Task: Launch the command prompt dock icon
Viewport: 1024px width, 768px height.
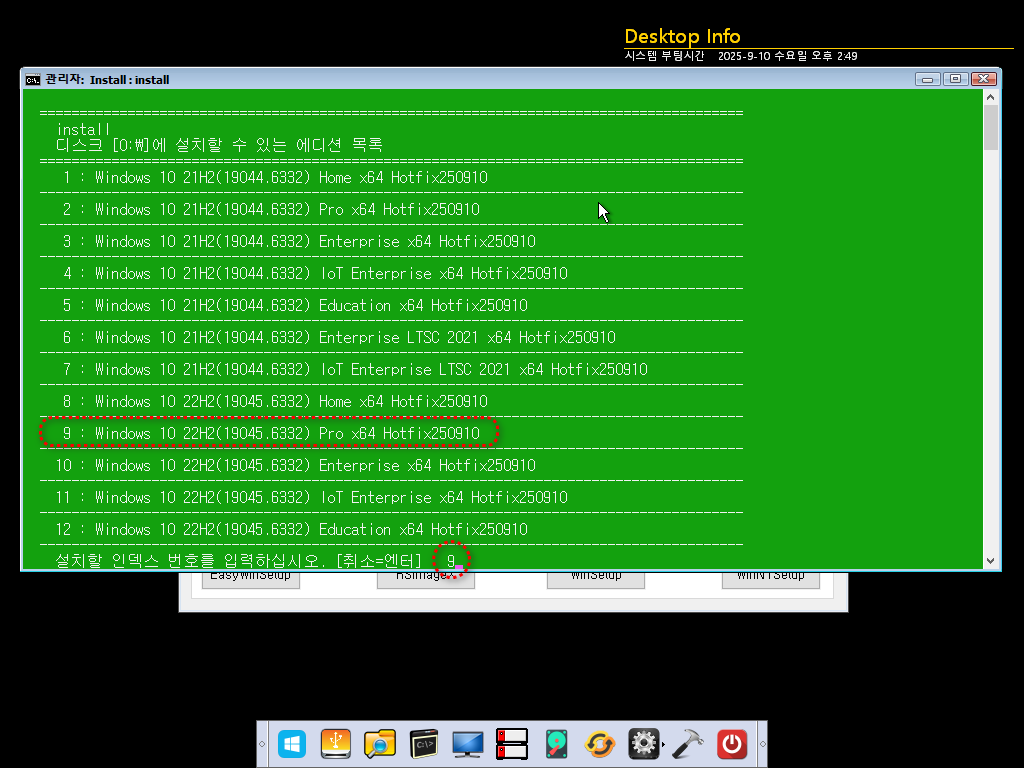Action: click(423, 744)
